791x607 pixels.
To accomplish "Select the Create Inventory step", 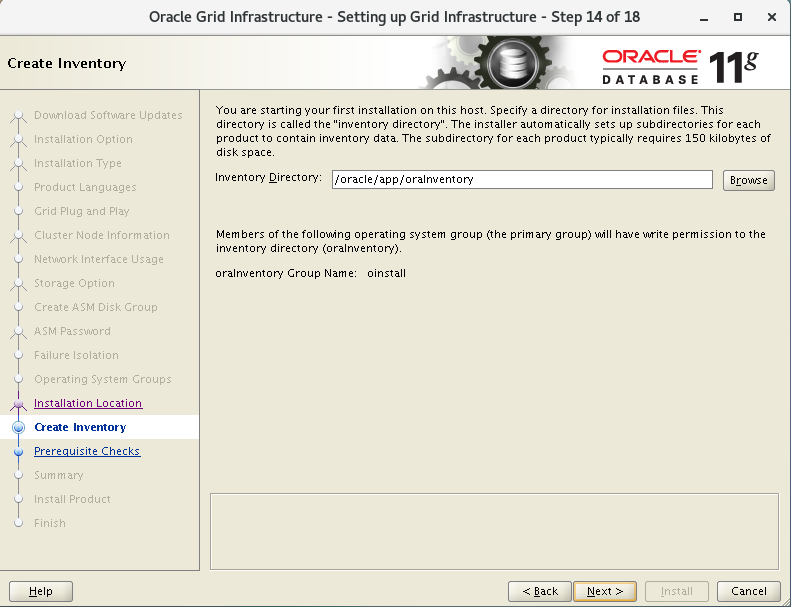I will point(80,427).
